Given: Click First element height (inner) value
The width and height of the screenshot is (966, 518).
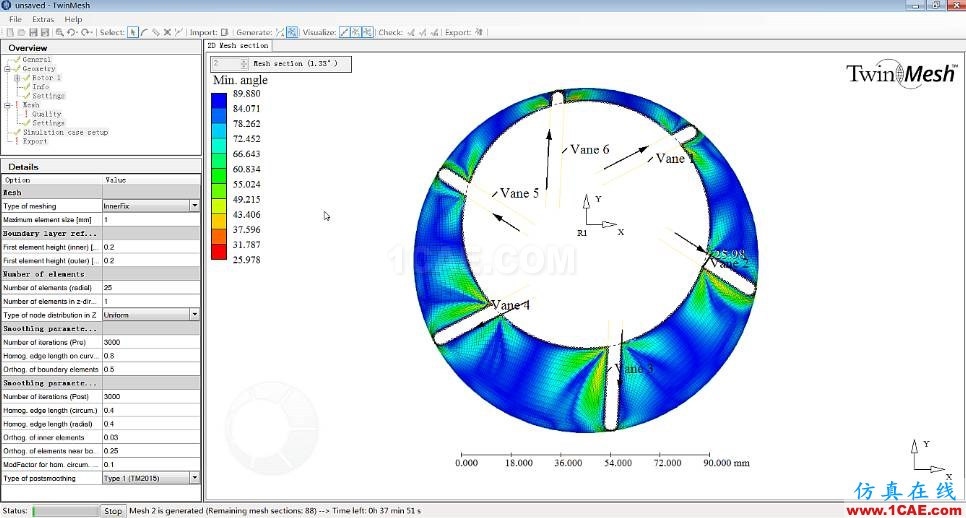Looking at the screenshot, I should coord(151,247).
